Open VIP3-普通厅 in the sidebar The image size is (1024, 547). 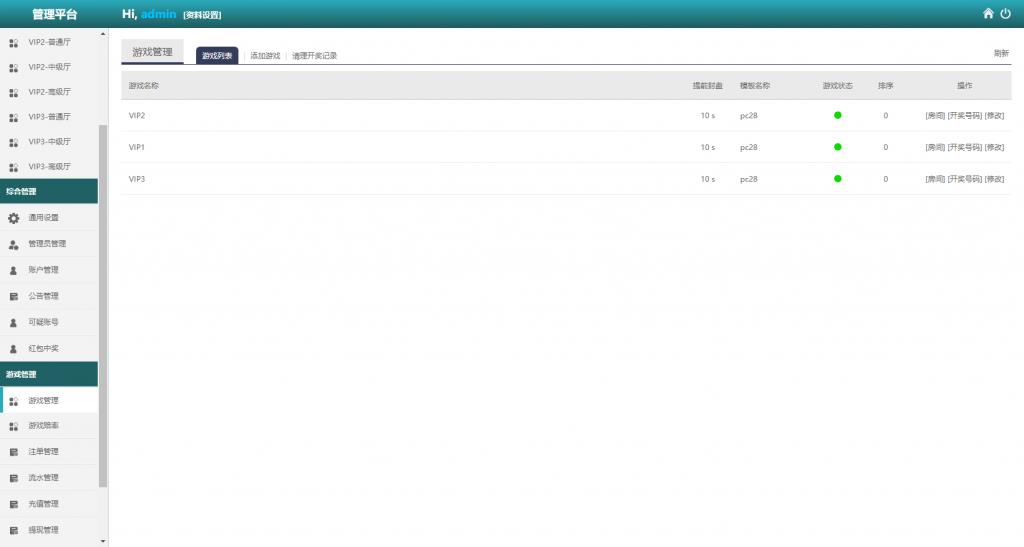pyautogui.click(x=49, y=117)
